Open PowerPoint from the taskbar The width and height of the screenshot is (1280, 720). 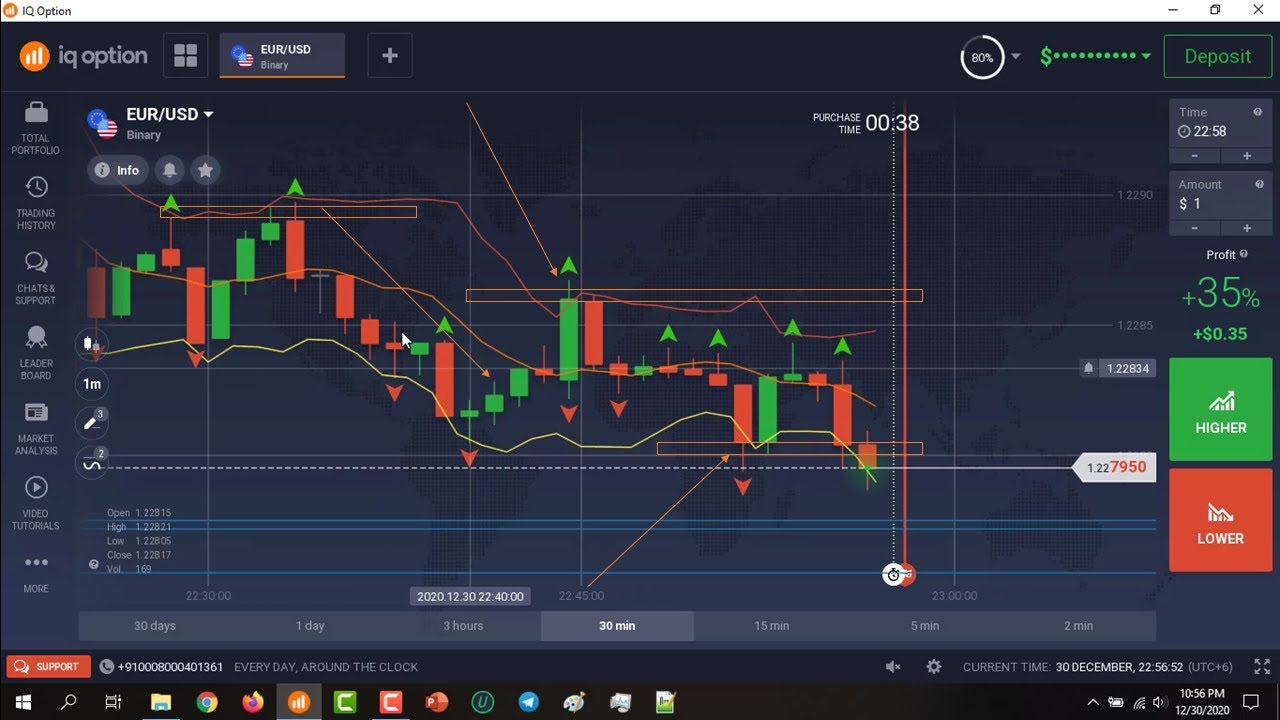coord(436,702)
